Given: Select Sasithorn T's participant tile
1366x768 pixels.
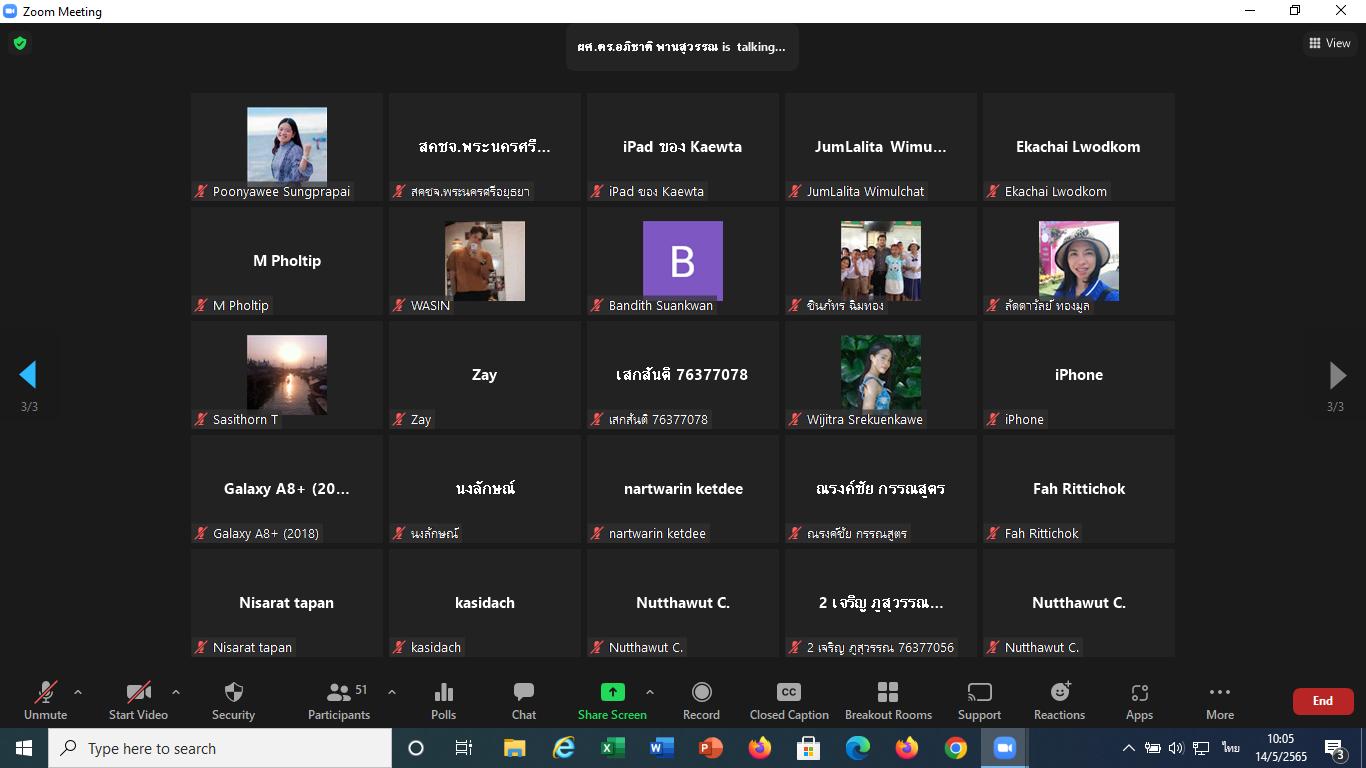Looking at the screenshot, I should tap(287, 375).
